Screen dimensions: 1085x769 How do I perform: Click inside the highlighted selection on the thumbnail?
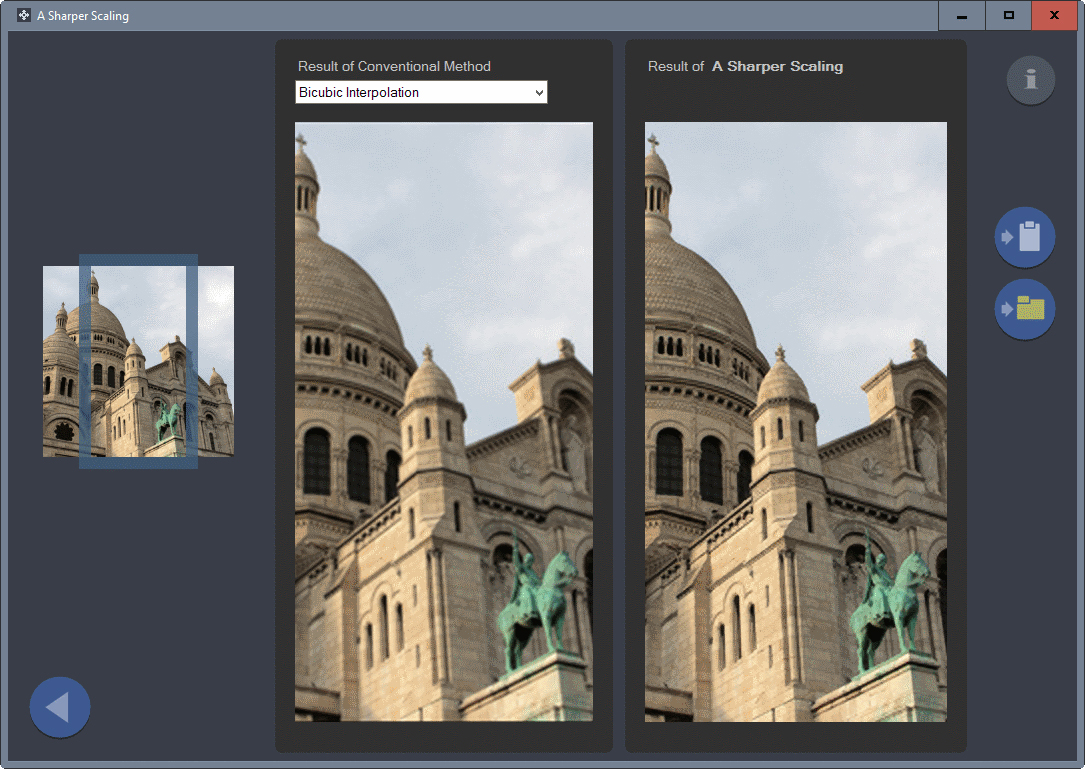[x=138, y=360]
